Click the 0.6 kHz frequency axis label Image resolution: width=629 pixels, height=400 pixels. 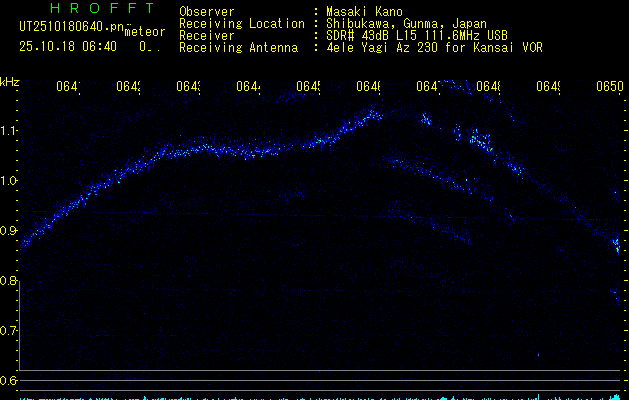click(x=7, y=380)
